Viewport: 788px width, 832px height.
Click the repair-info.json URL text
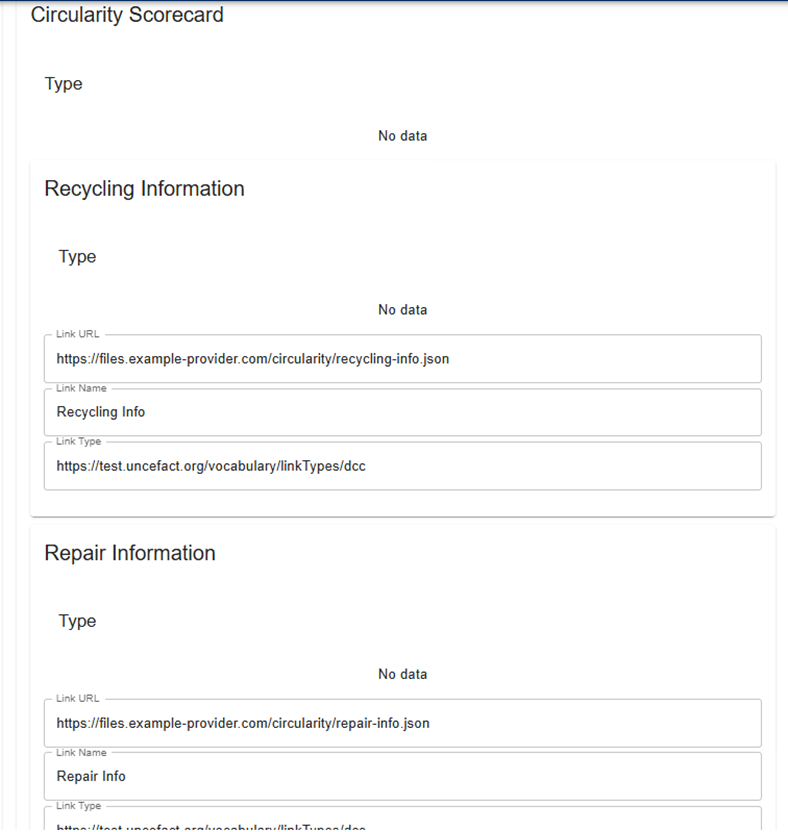pos(243,723)
